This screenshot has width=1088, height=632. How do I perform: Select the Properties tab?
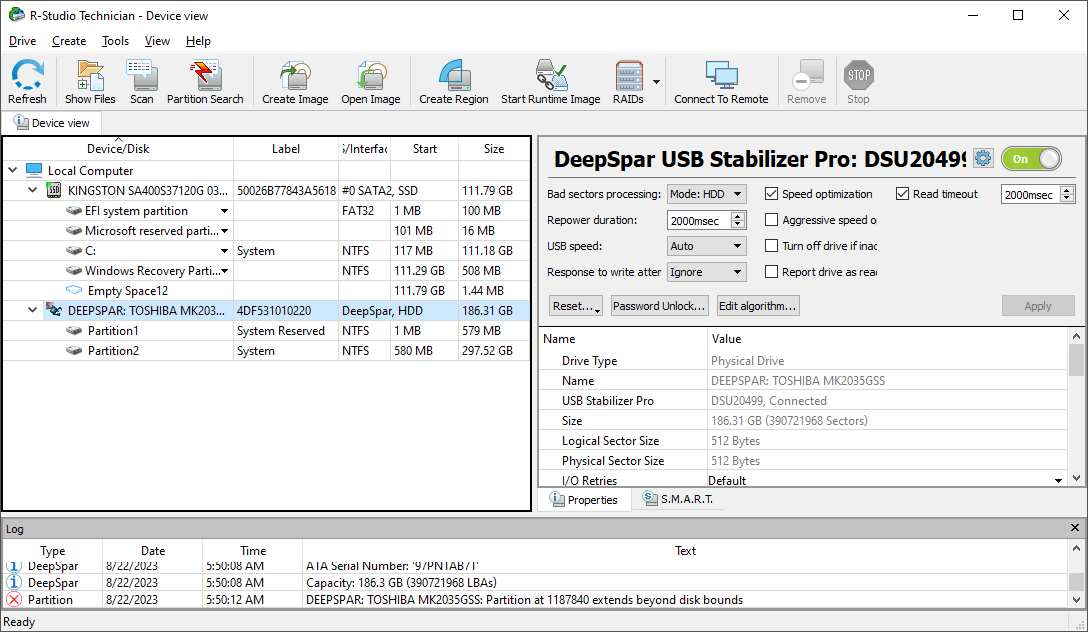click(584, 499)
